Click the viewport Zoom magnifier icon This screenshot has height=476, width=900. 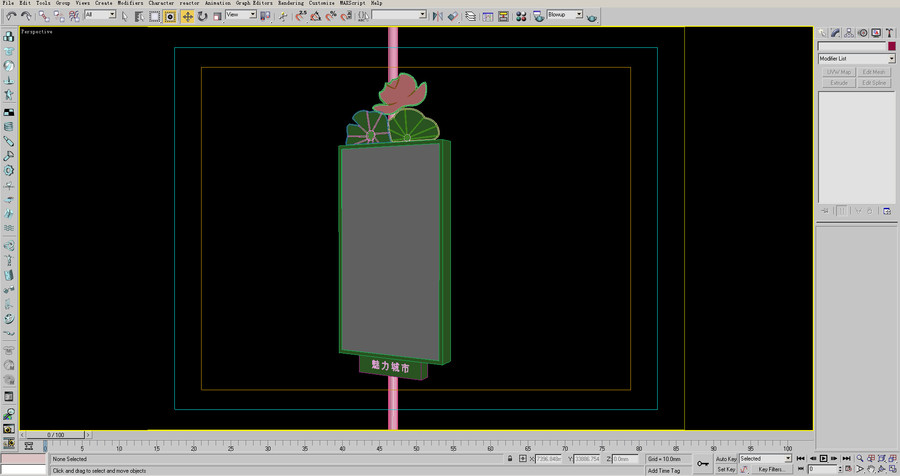tap(860, 458)
